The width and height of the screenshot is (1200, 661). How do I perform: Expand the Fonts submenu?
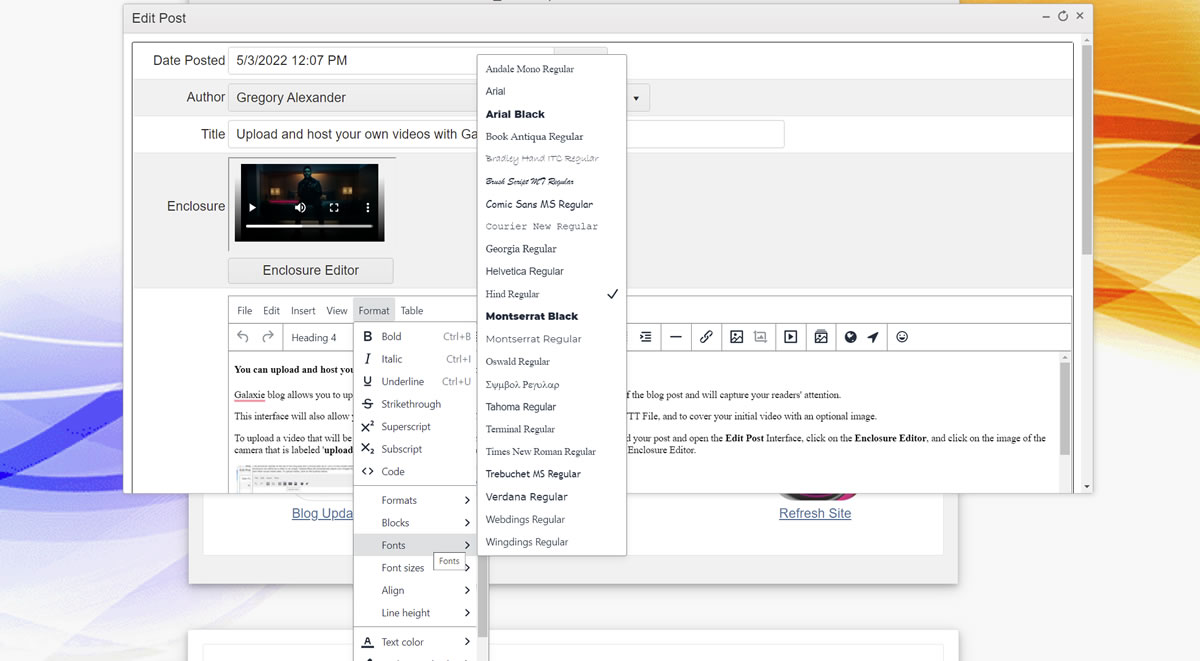[x=415, y=545]
